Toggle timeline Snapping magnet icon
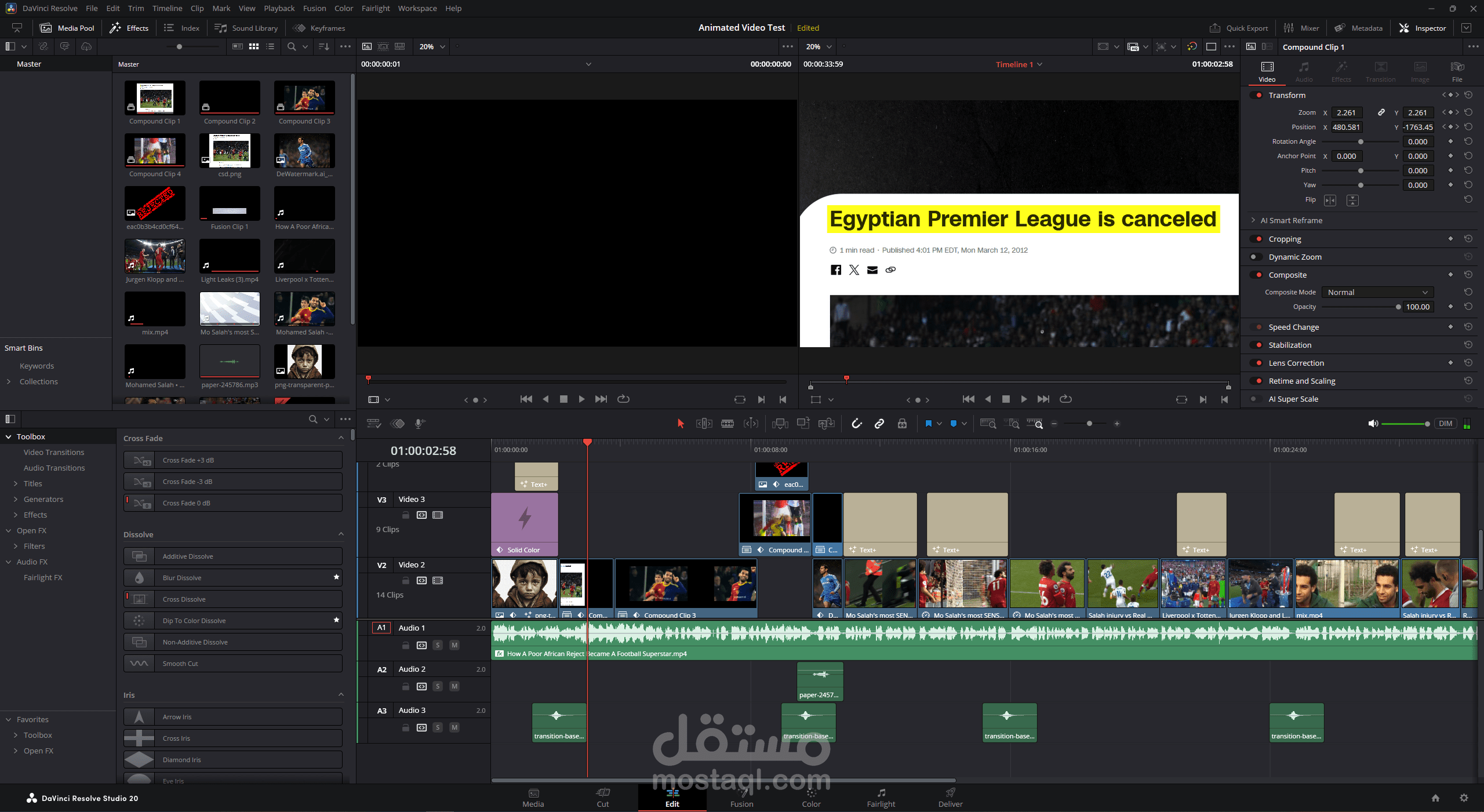 (x=856, y=424)
